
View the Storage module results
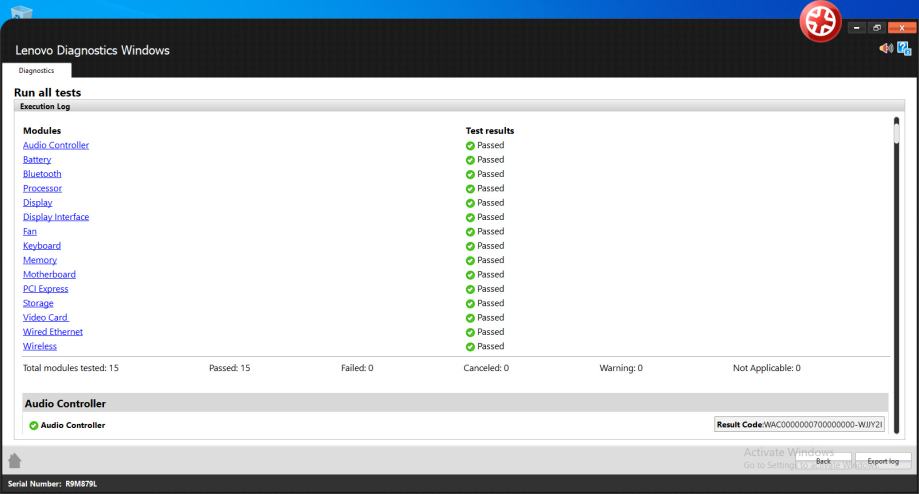(38, 303)
